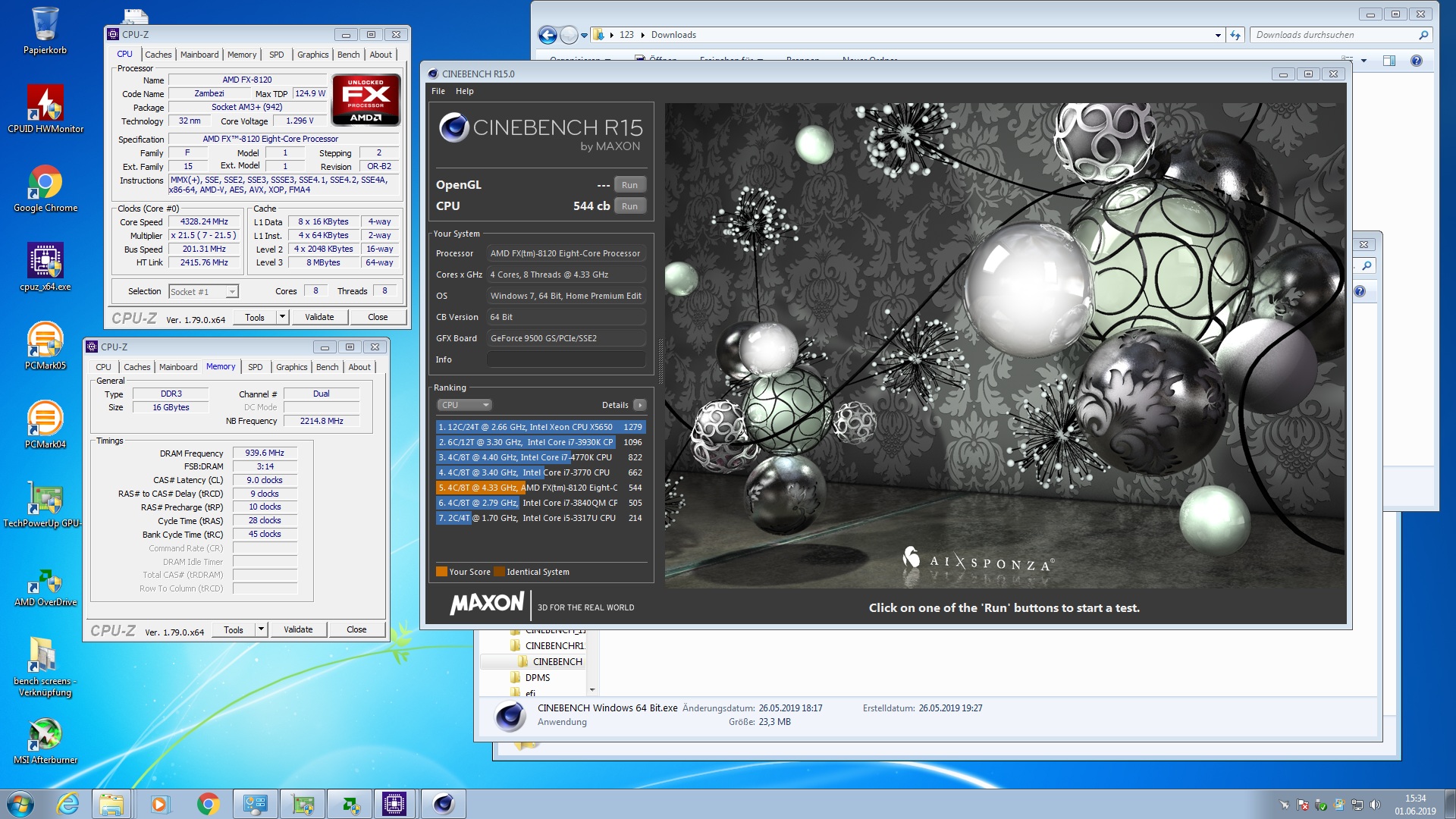Open SPD tab in the CPU-Z Memory window
1456x819 pixels.
pyautogui.click(x=256, y=367)
